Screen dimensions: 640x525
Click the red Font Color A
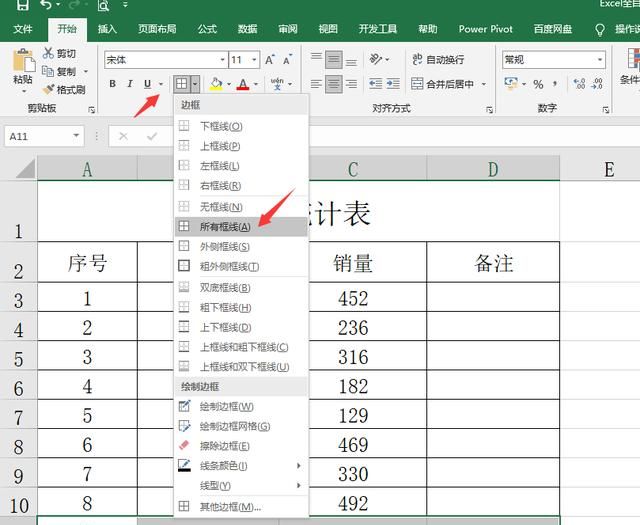243,84
